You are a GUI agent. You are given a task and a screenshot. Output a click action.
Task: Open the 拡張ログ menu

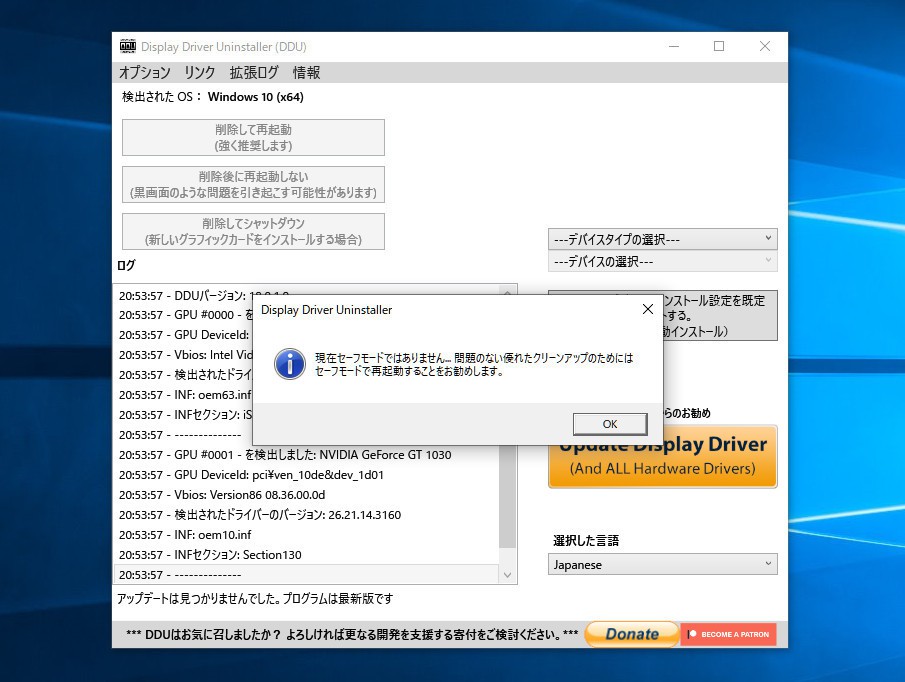[x=253, y=73]
